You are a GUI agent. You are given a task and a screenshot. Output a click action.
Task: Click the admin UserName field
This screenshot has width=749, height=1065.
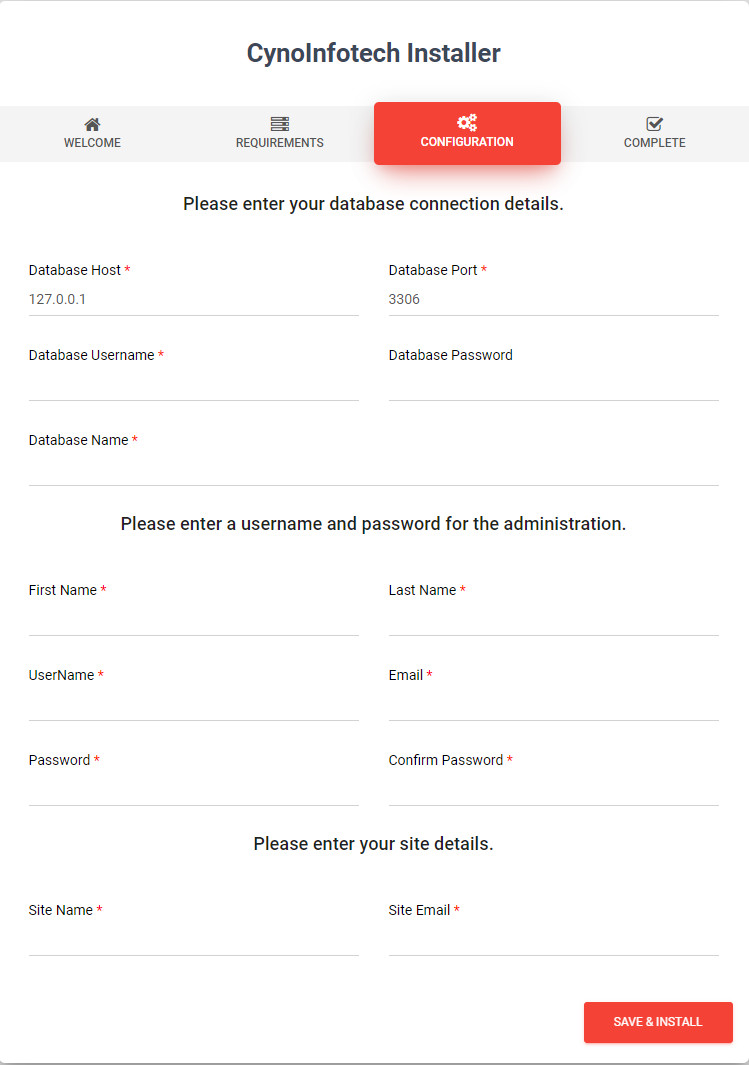(x=194, y=704)
